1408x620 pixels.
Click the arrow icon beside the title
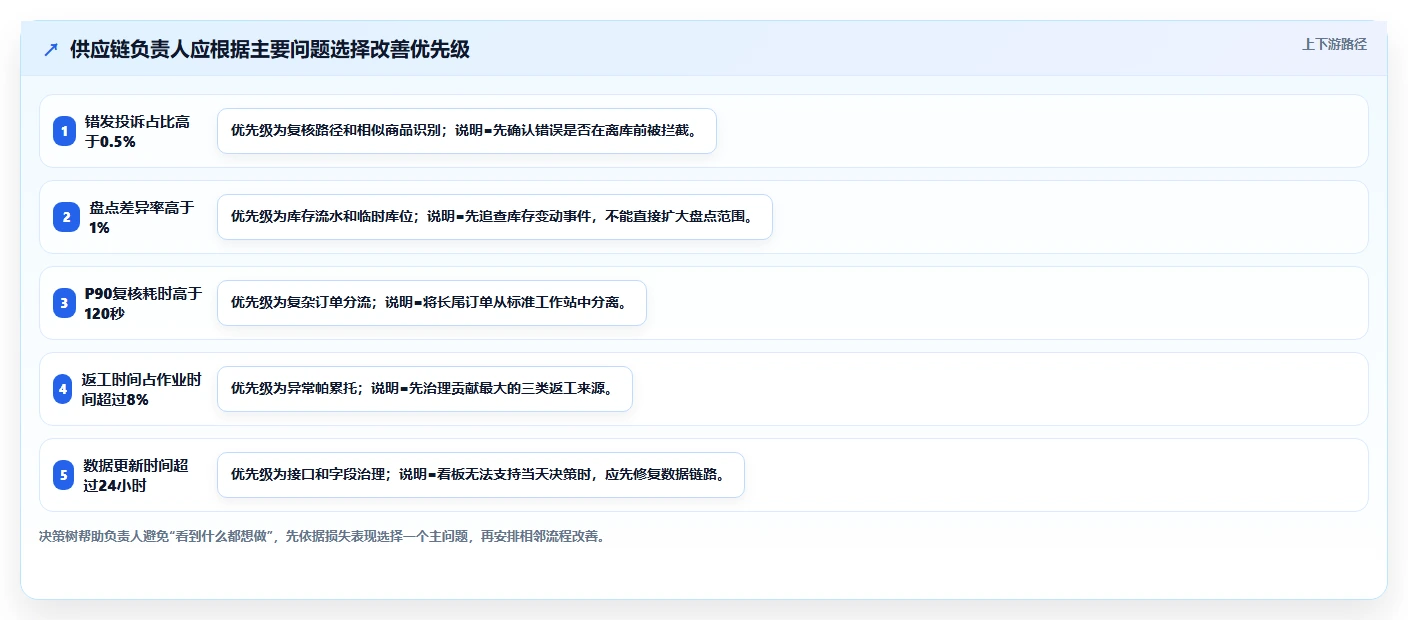coord(51,50)
